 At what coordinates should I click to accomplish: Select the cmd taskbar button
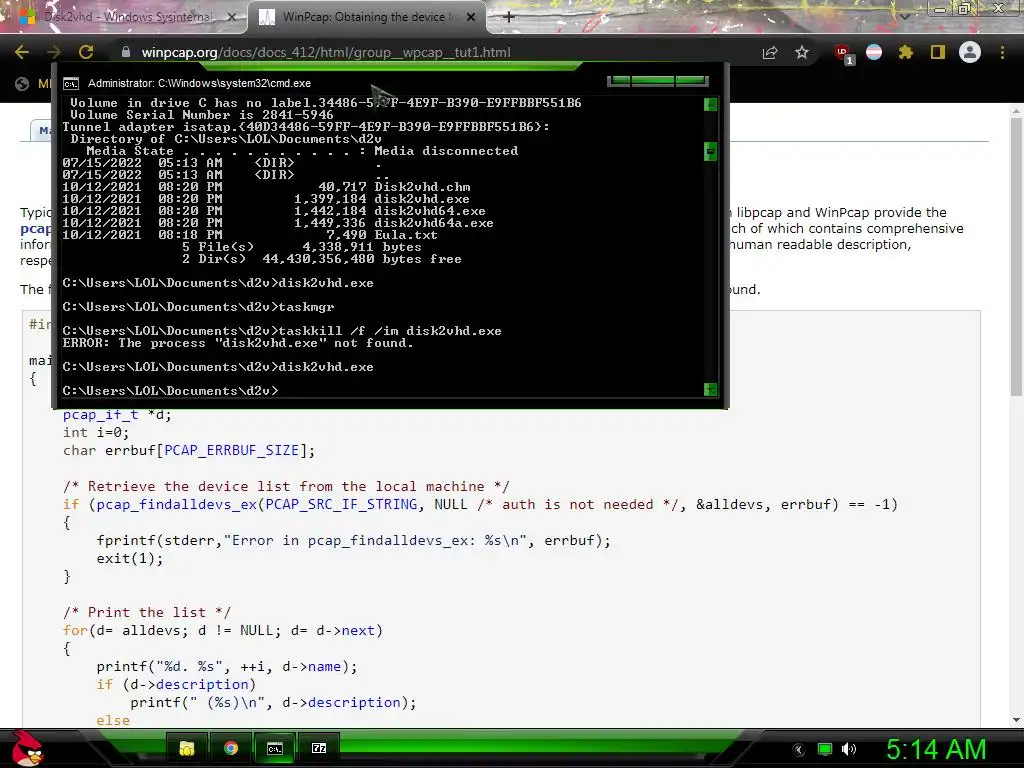coord(275,748)
